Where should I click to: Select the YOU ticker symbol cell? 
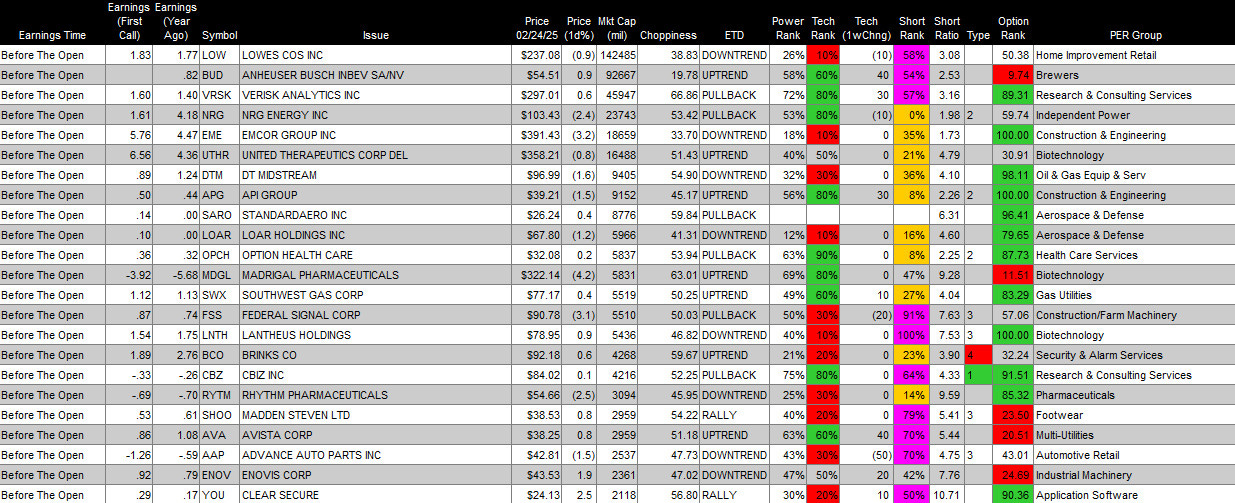click(x=219, y=495)
